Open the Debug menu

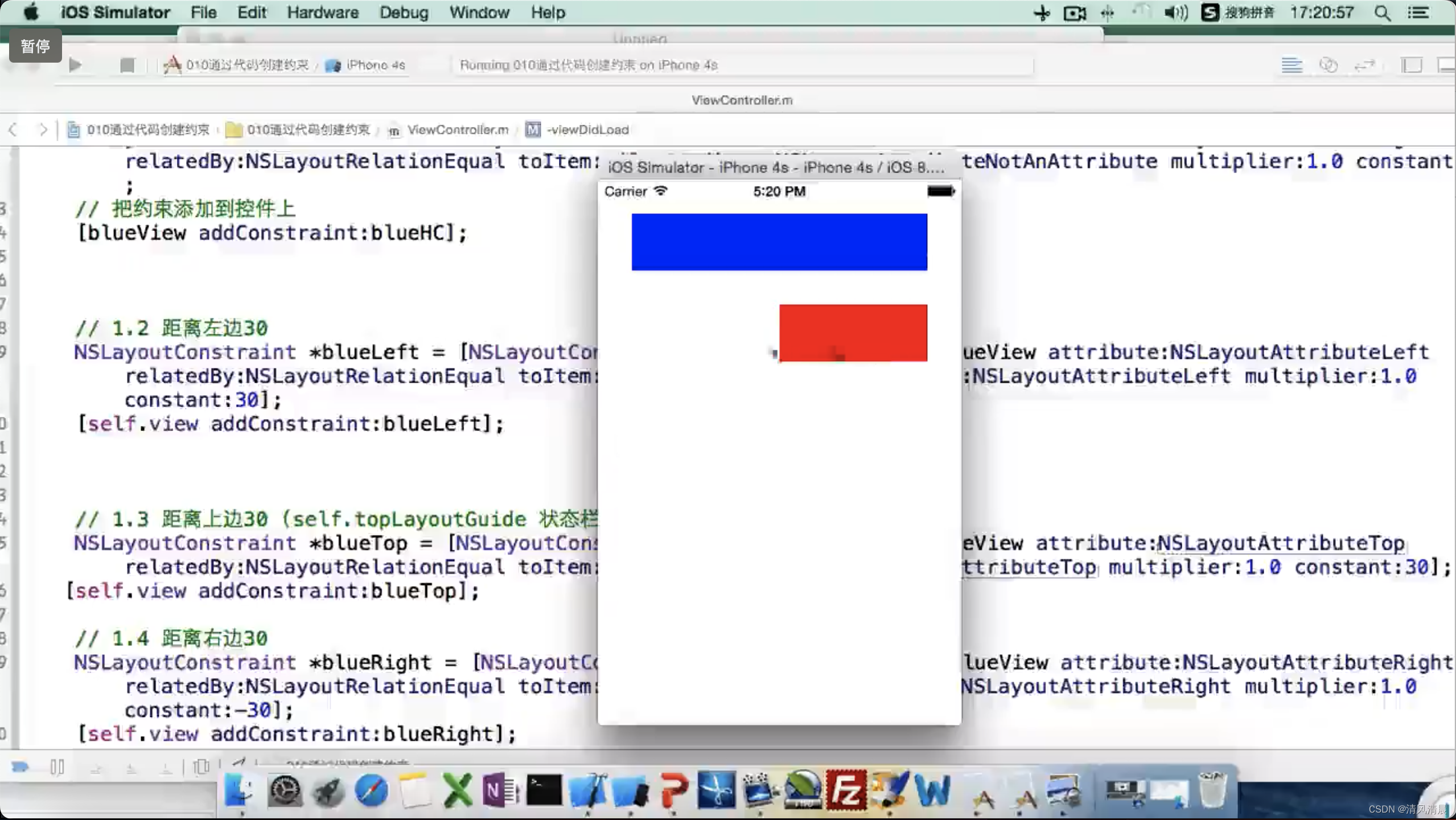coord(404,13)
